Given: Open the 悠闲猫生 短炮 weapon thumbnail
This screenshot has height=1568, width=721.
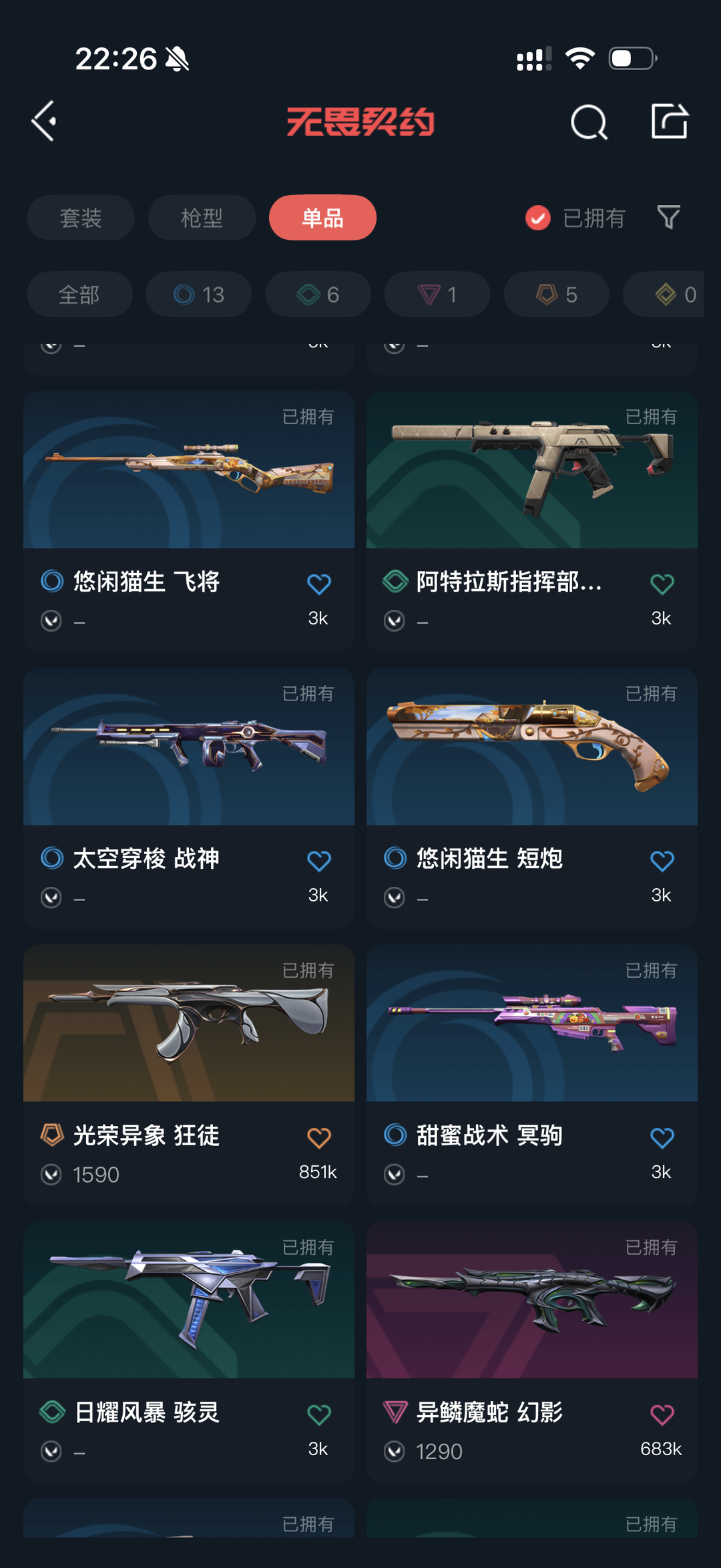Looking at the screenshot, I should click(x=532, y=747).
